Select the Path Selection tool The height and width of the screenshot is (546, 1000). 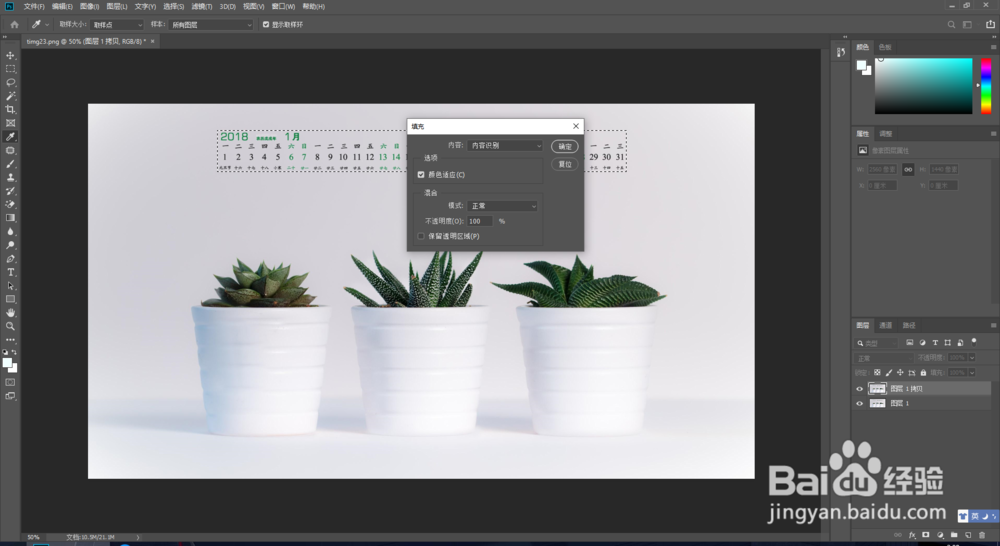coord(10,286)
